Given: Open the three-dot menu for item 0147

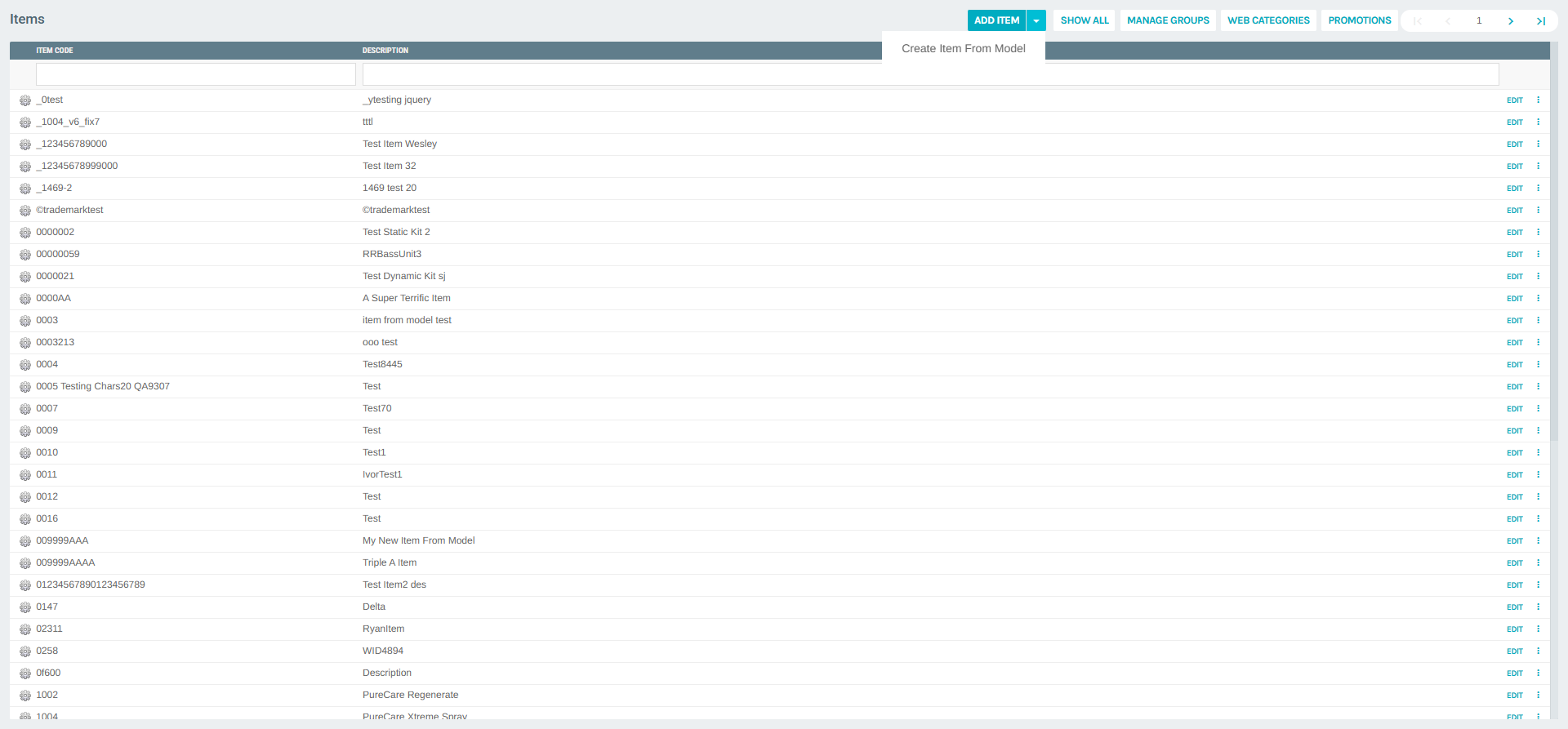Looking at the screenshot, I should tap(1538, 607).
